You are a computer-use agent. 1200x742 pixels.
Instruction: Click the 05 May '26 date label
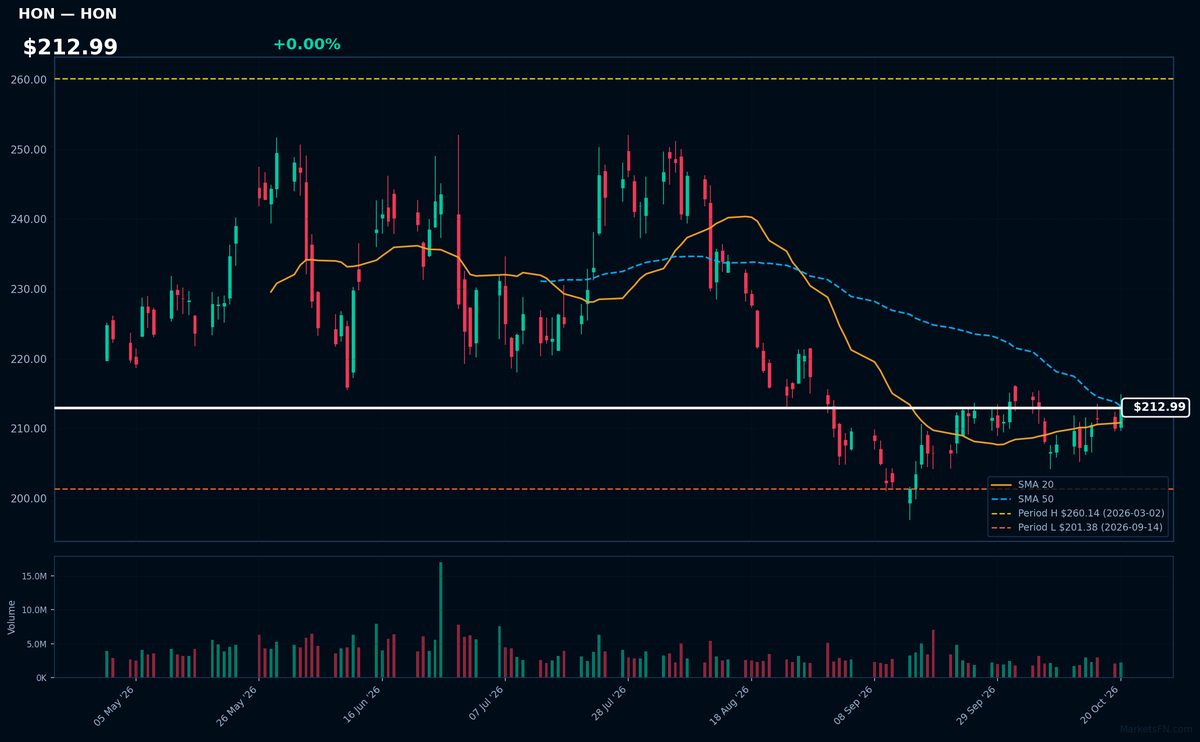click(114, 705)
